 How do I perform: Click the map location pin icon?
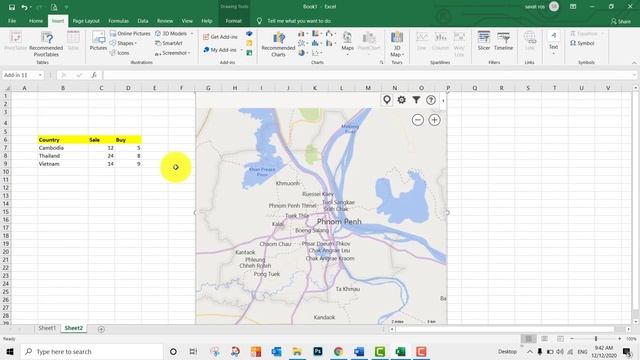point(387,100)
